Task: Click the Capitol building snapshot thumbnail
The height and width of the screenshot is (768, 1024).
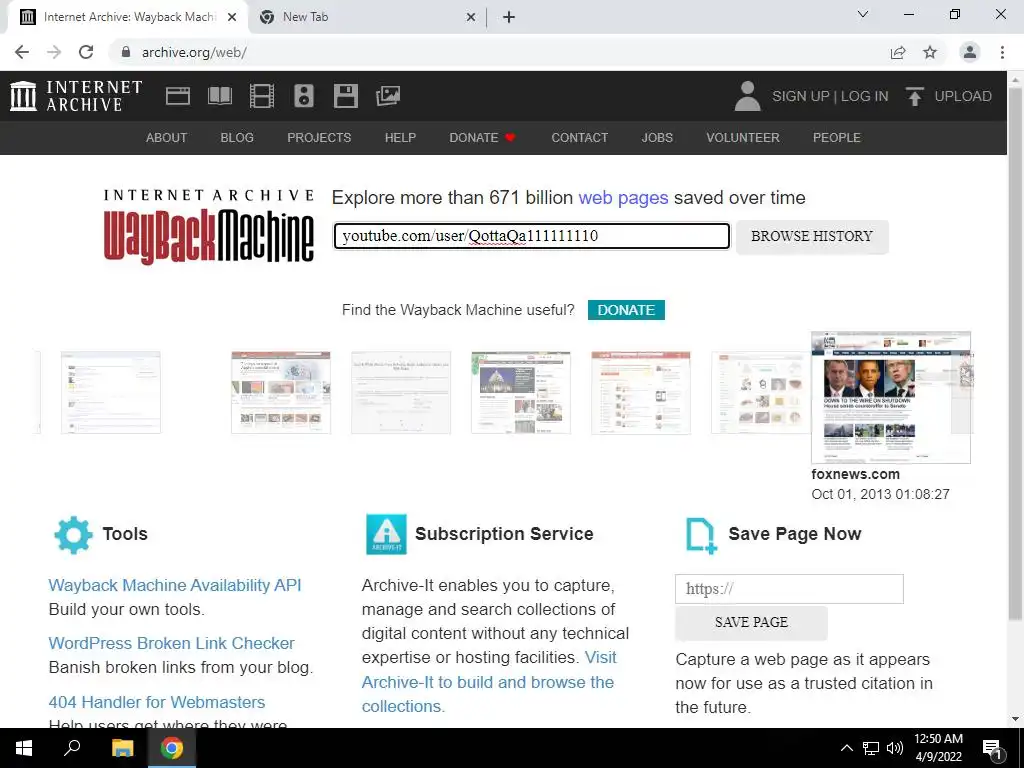Action: click(520, 392)
